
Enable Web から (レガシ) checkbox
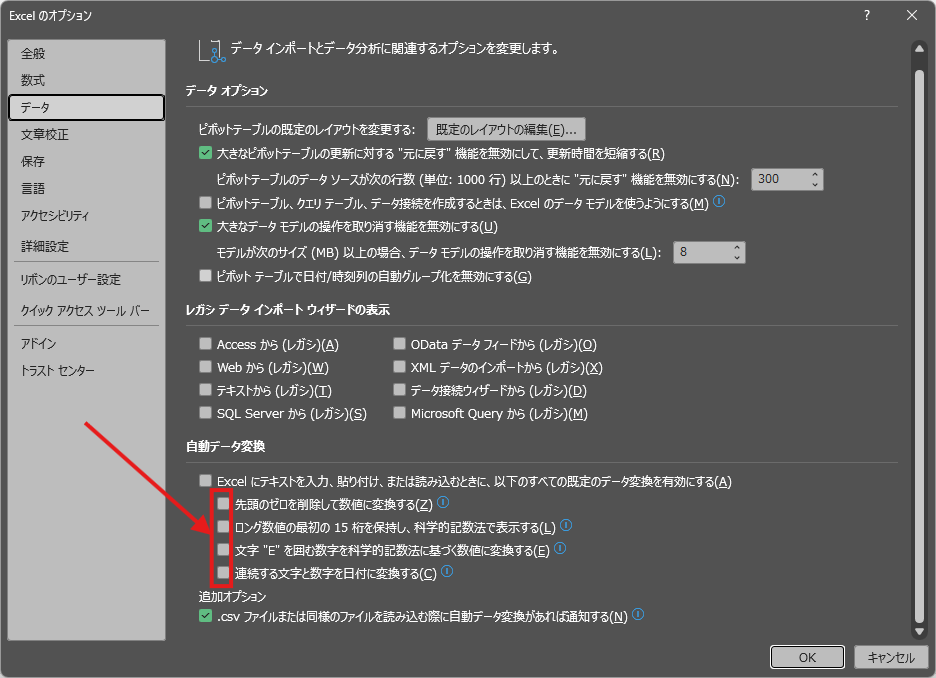pos(205,366)
